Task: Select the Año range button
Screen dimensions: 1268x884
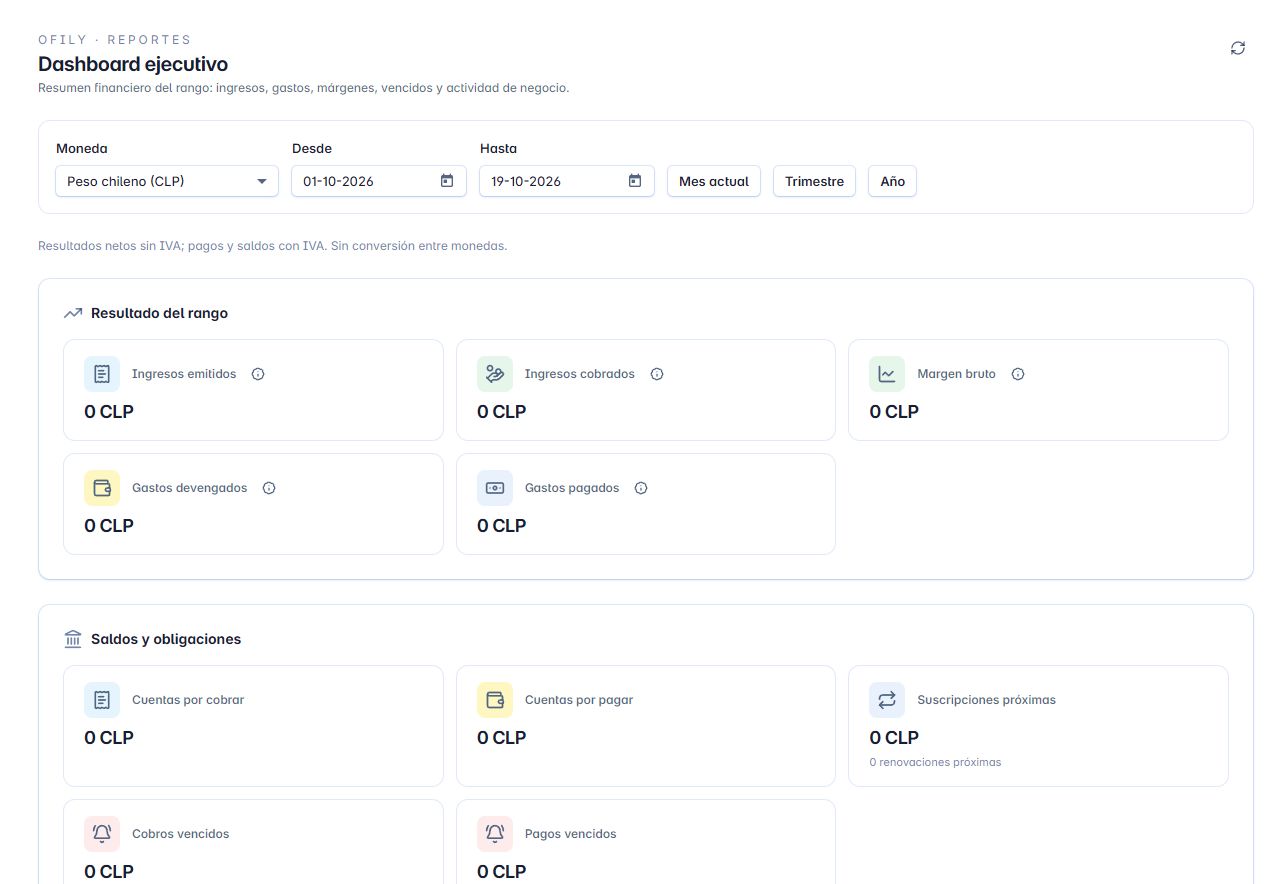Action: point(892,181)
